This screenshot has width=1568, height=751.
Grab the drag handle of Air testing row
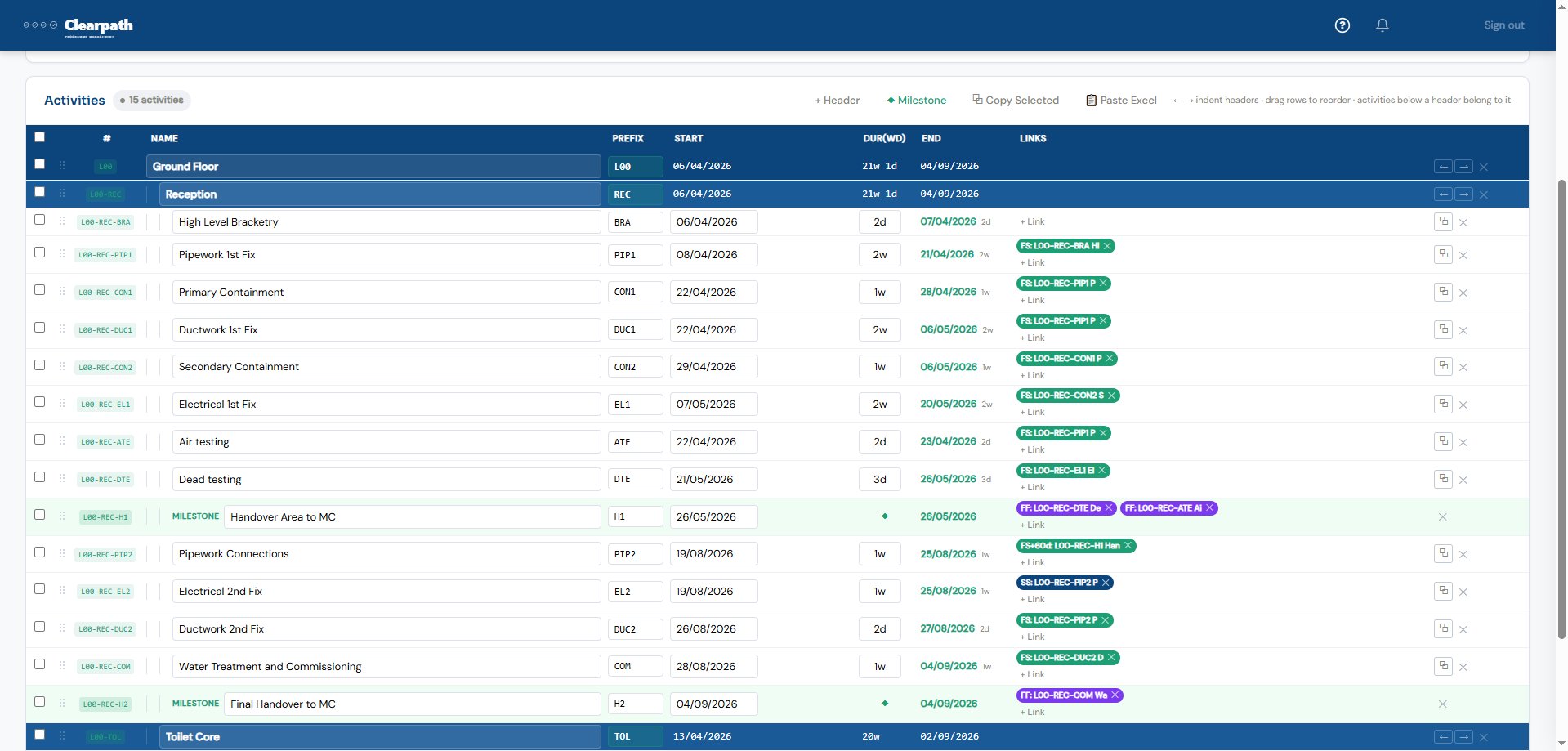pyautogui.click(x=62, y=441)
